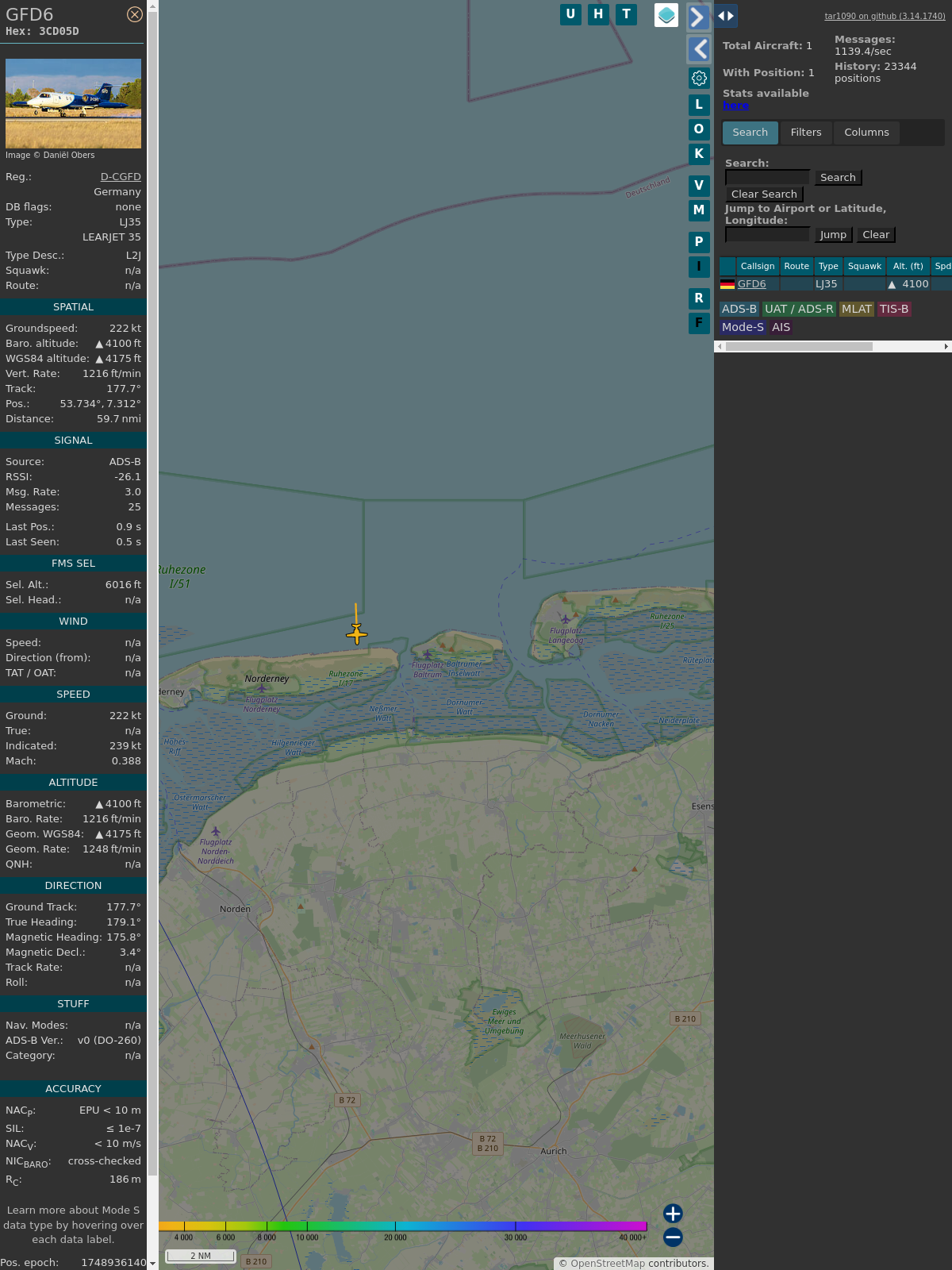
Task: Zoom in with the plus button
Action: 673,1214
